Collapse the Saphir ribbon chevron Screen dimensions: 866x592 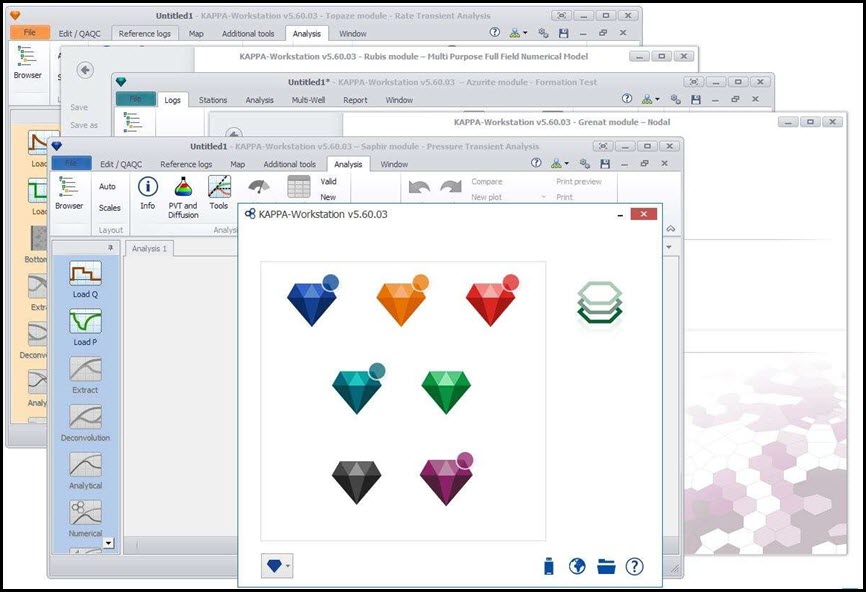point(670,229)
